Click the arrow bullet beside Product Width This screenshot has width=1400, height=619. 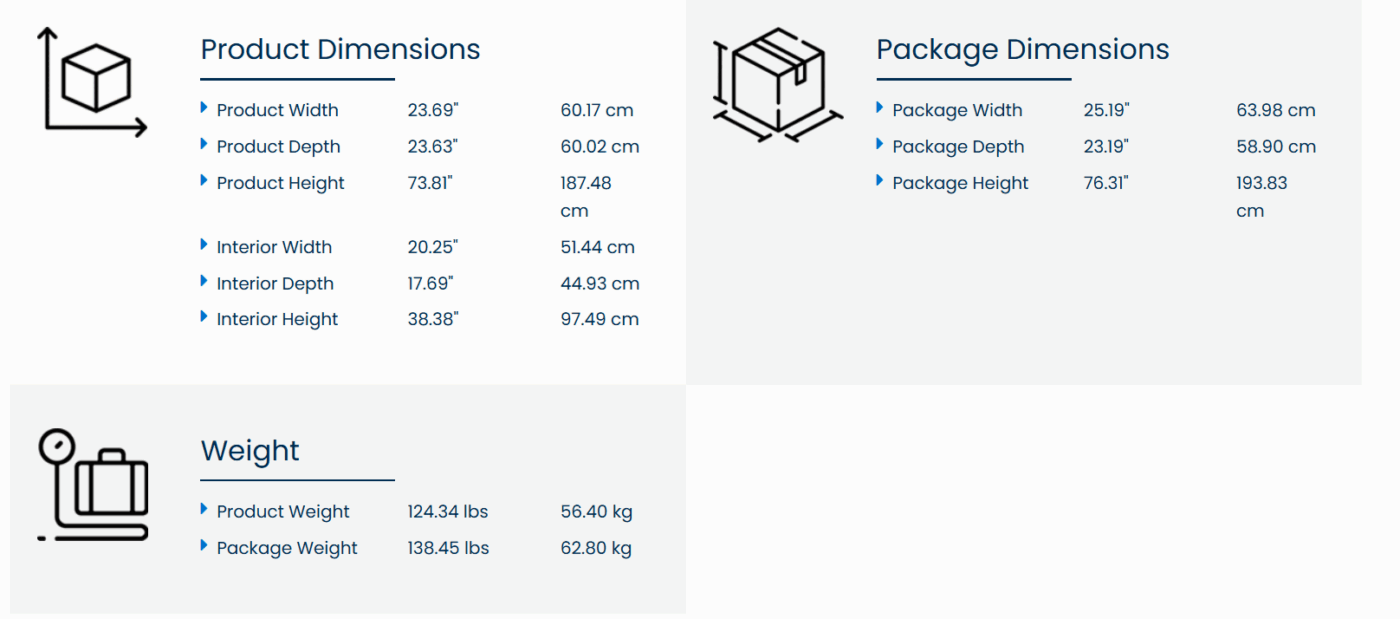204,108
